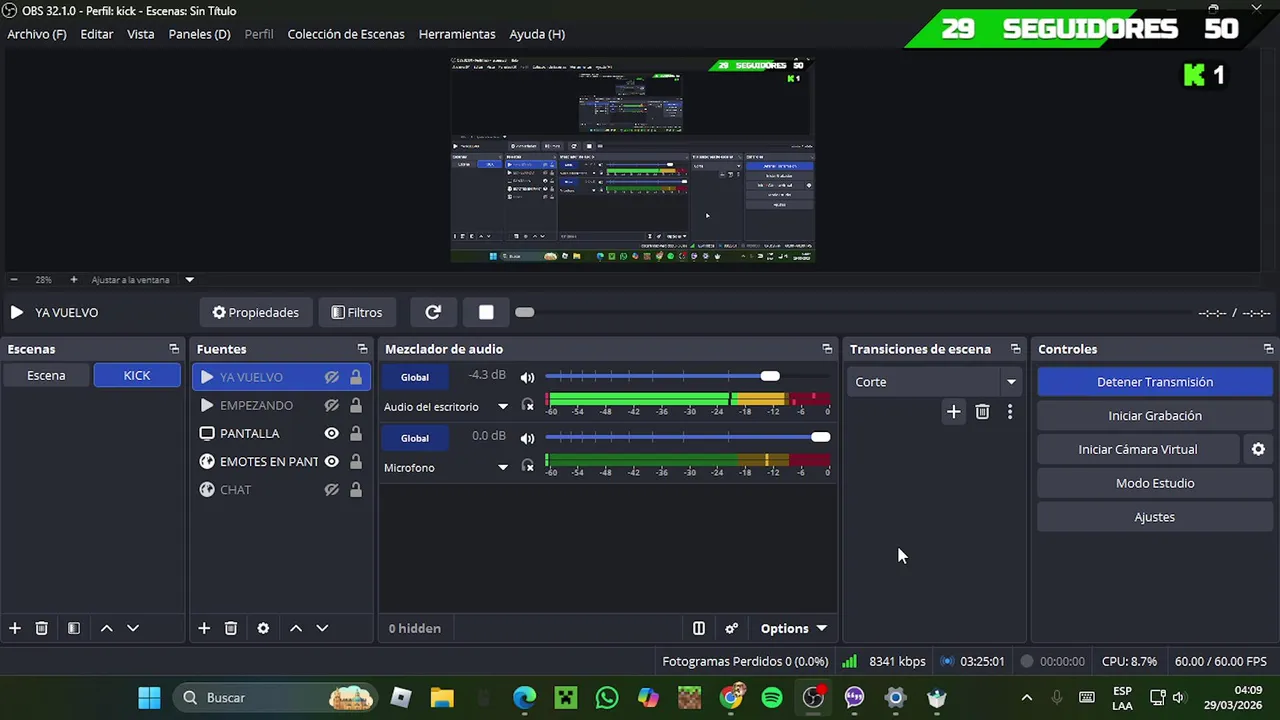Move source down in Fuentes list
The height and width of the screenshot is (720, 1280).
point(322,628)
